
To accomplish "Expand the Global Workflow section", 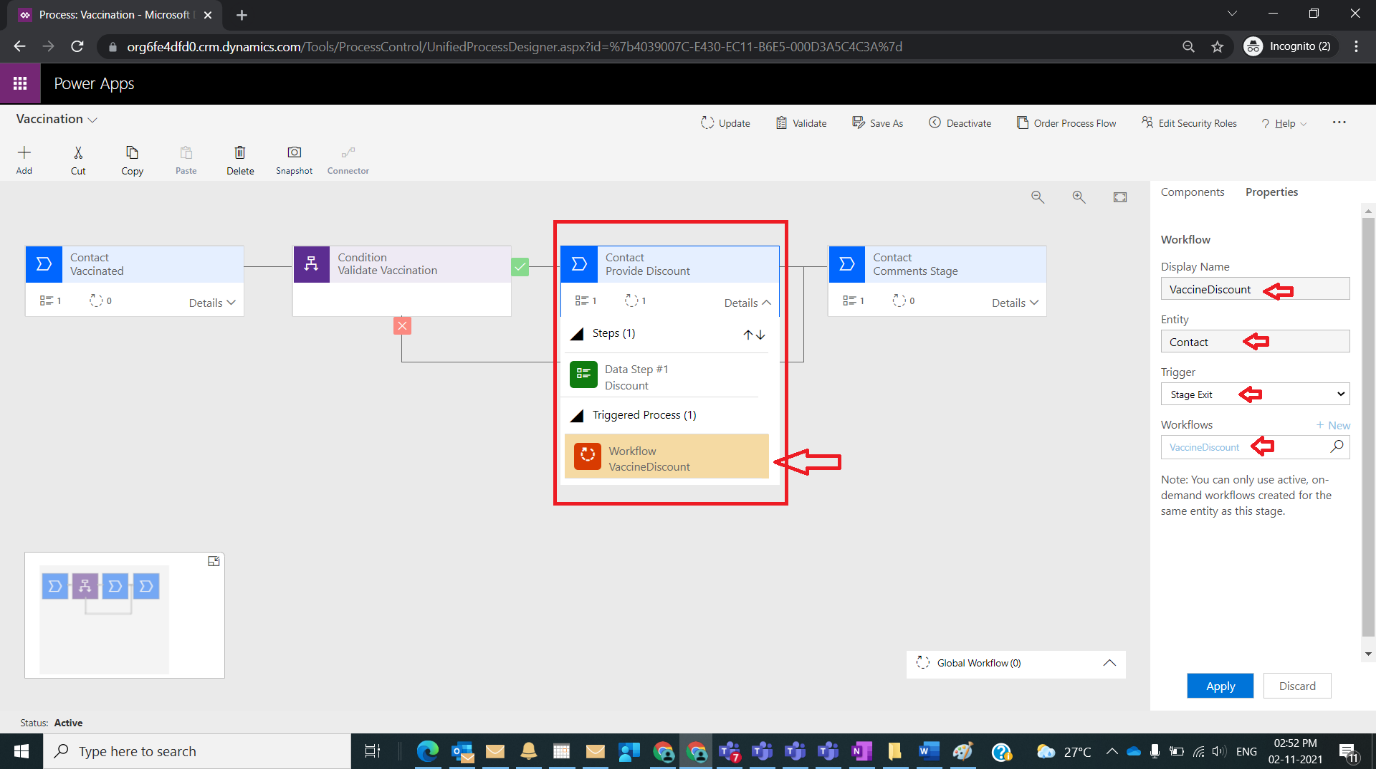I will click(1109, 663).
